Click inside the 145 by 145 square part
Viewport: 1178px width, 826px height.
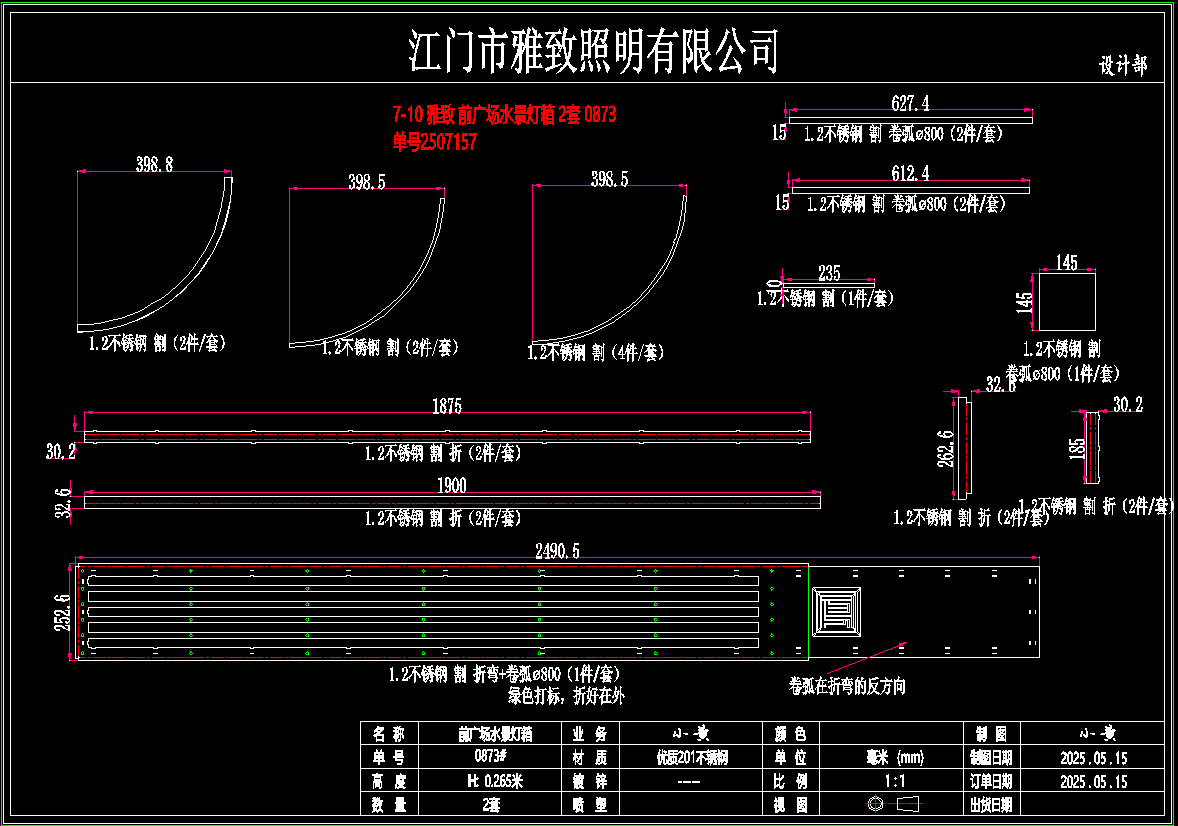pyautogui.click(x=1067, y=301)
